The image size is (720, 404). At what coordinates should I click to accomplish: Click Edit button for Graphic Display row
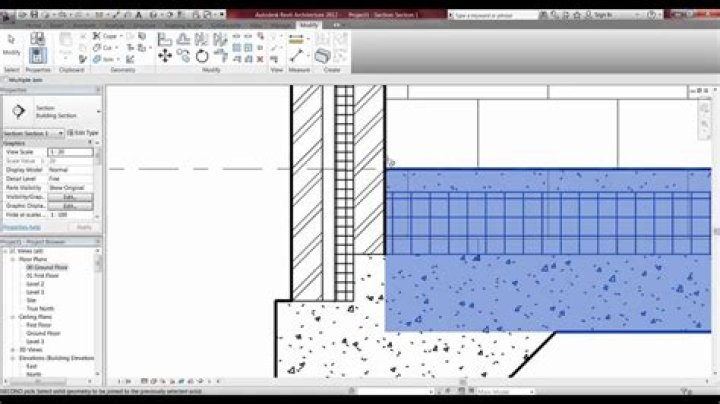click(70, 206)
